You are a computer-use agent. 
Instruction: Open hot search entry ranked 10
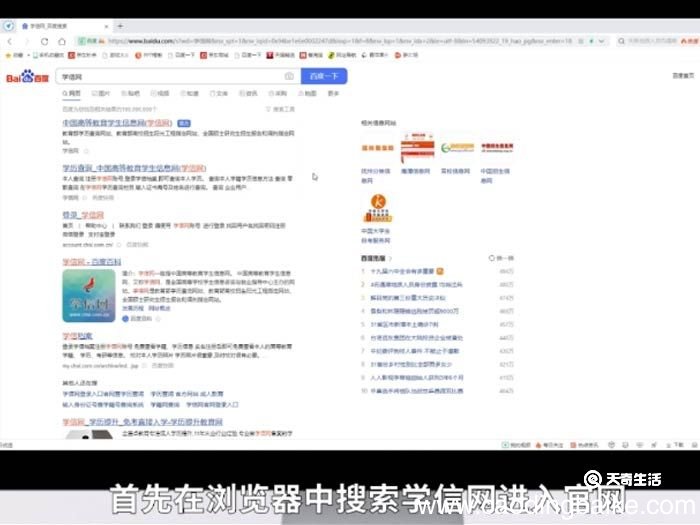click(x=417, y=391)
